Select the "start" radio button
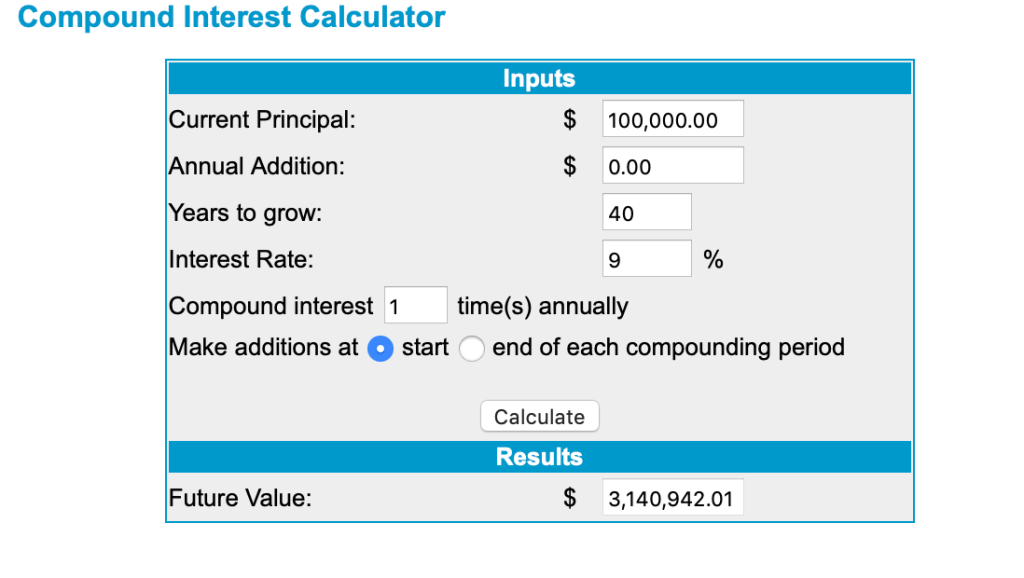The height and width of the screenshot is (578, 1024). click(x=381, y=348)
